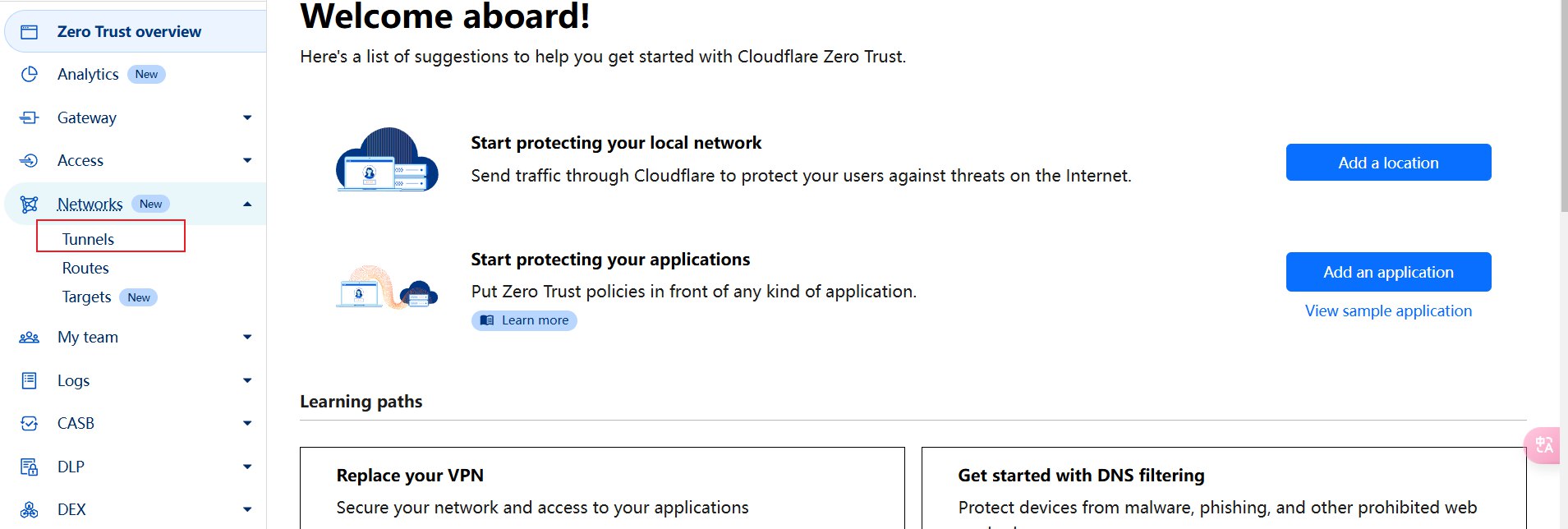Click the Analytics pie chart icon
This screenshot has height=529, width=1568.
[x=30, y=74]
